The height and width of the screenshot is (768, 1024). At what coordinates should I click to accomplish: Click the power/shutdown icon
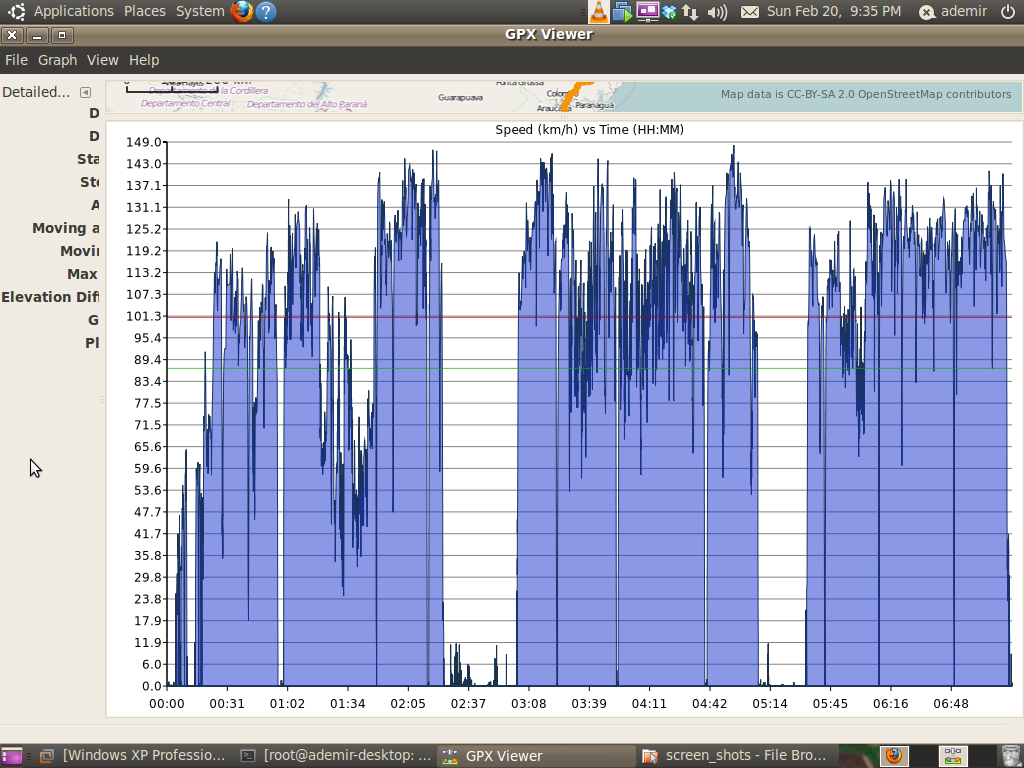coord(1007,12)
